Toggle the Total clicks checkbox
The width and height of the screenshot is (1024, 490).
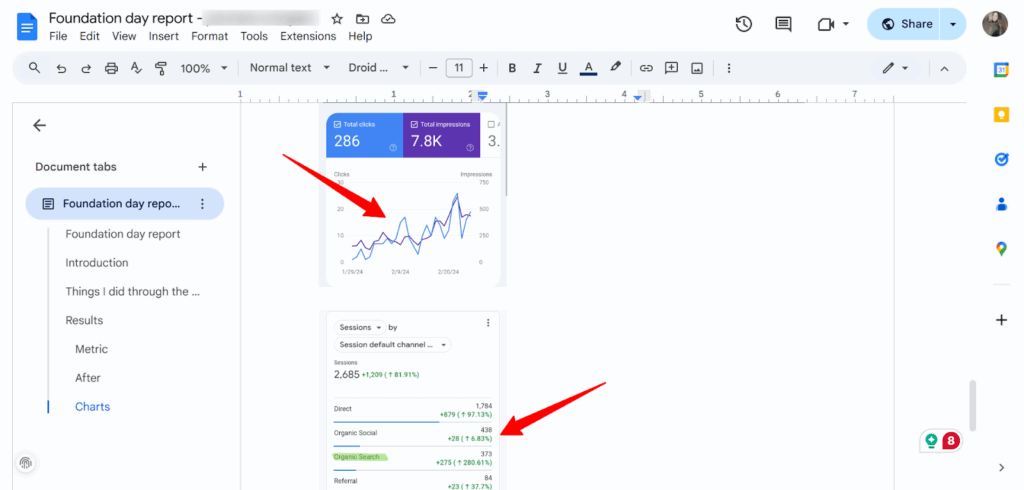tap(337, 124)
